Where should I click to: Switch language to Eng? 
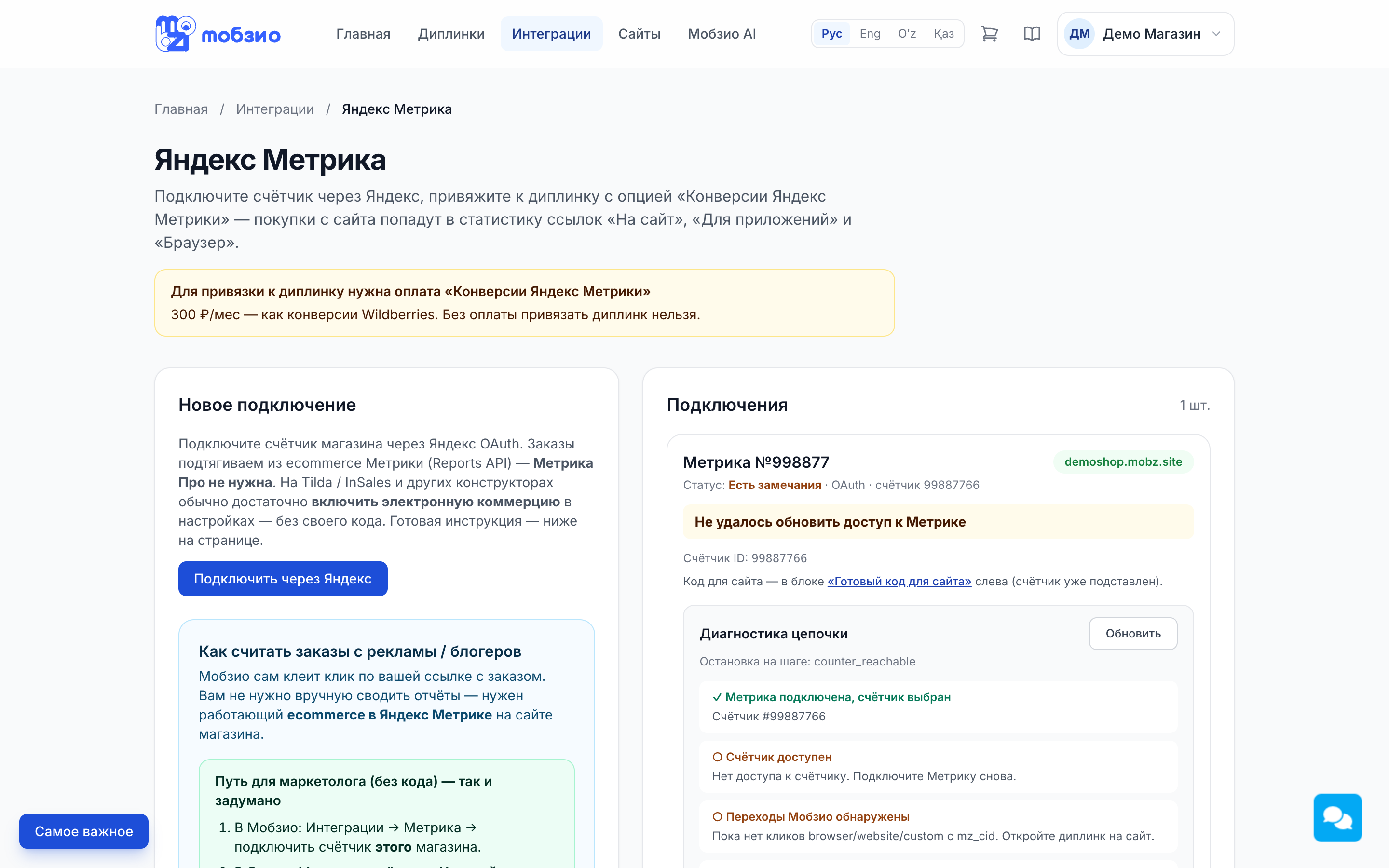point(870,34)
